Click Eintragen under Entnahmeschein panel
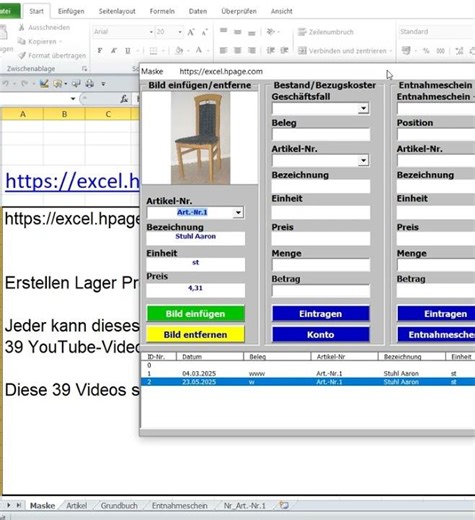The width and height of the screenshot is (475, 520). [436, 314]
